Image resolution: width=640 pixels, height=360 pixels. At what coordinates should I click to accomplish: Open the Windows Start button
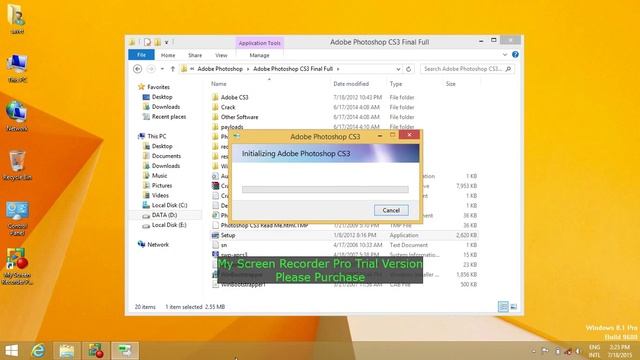[x=11, y=351]
